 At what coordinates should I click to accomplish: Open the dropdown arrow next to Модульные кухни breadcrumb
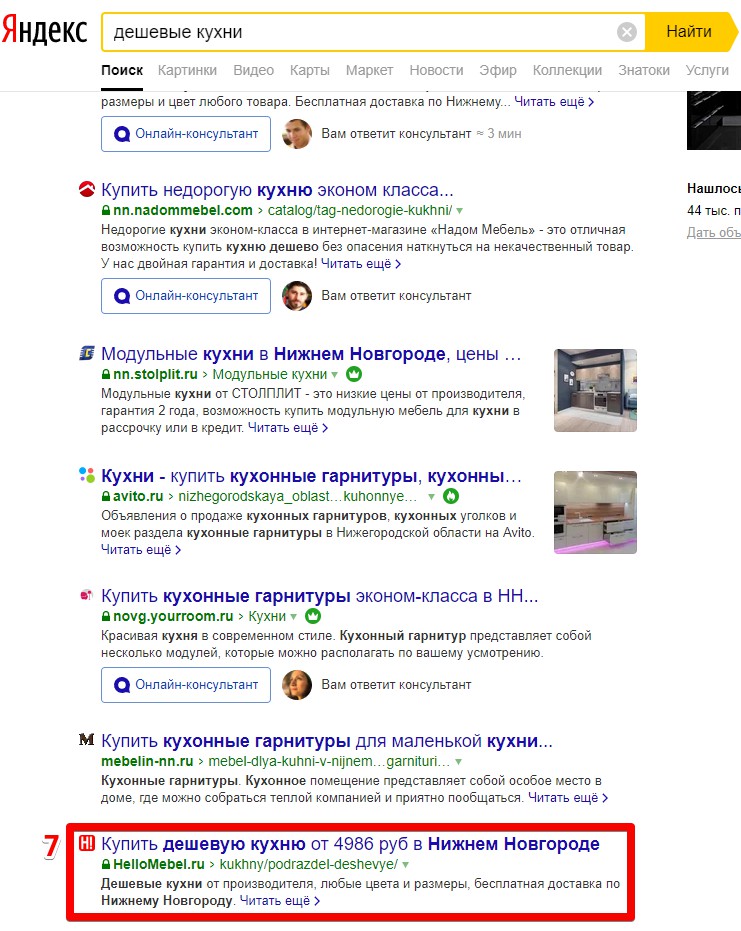click(334, 375)
